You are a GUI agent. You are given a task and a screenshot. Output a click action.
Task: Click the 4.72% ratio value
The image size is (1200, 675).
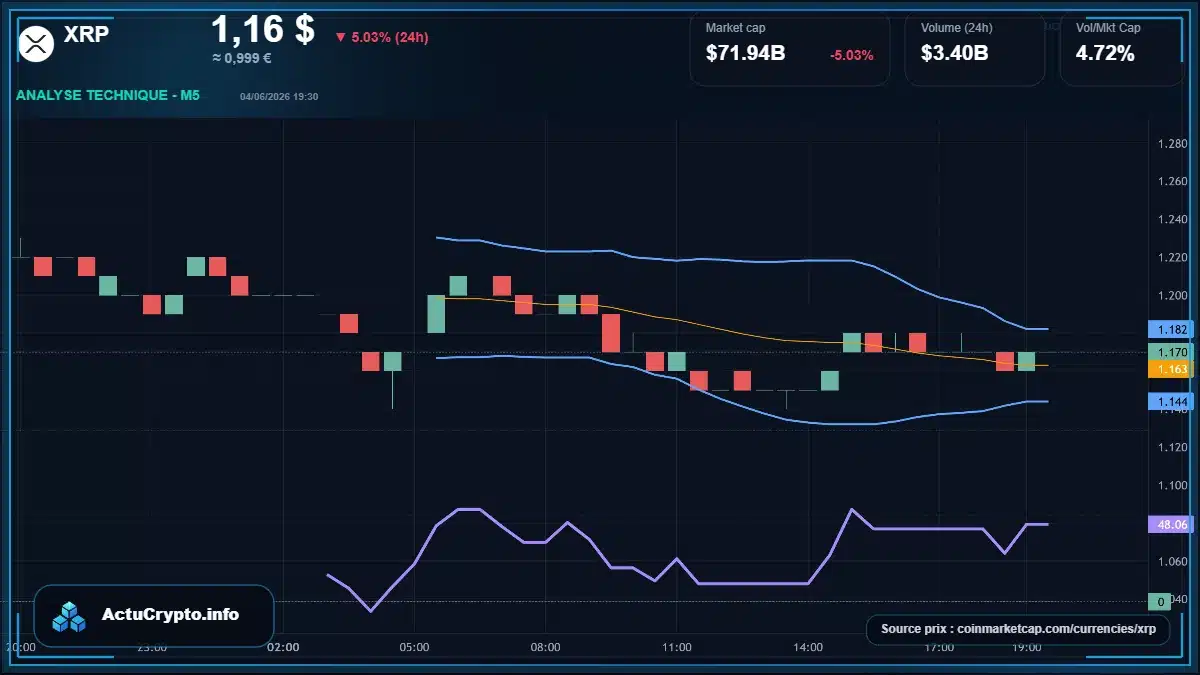(1105, 54)
